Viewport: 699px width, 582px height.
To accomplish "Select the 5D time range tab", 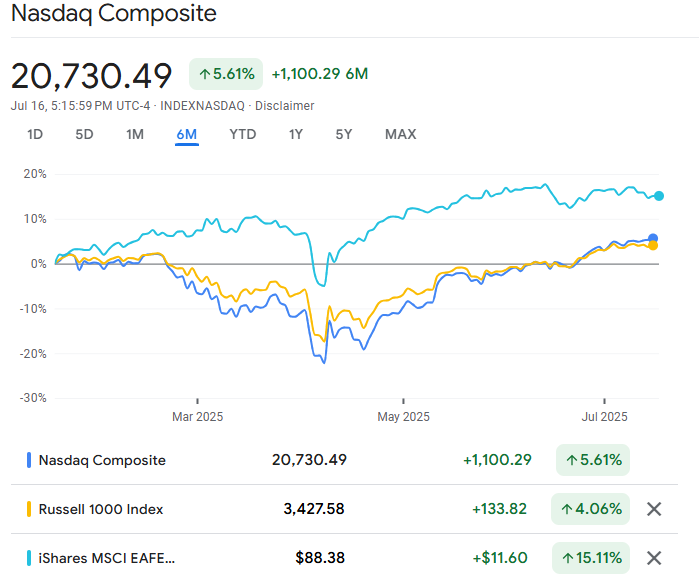I will pos(84,134).
